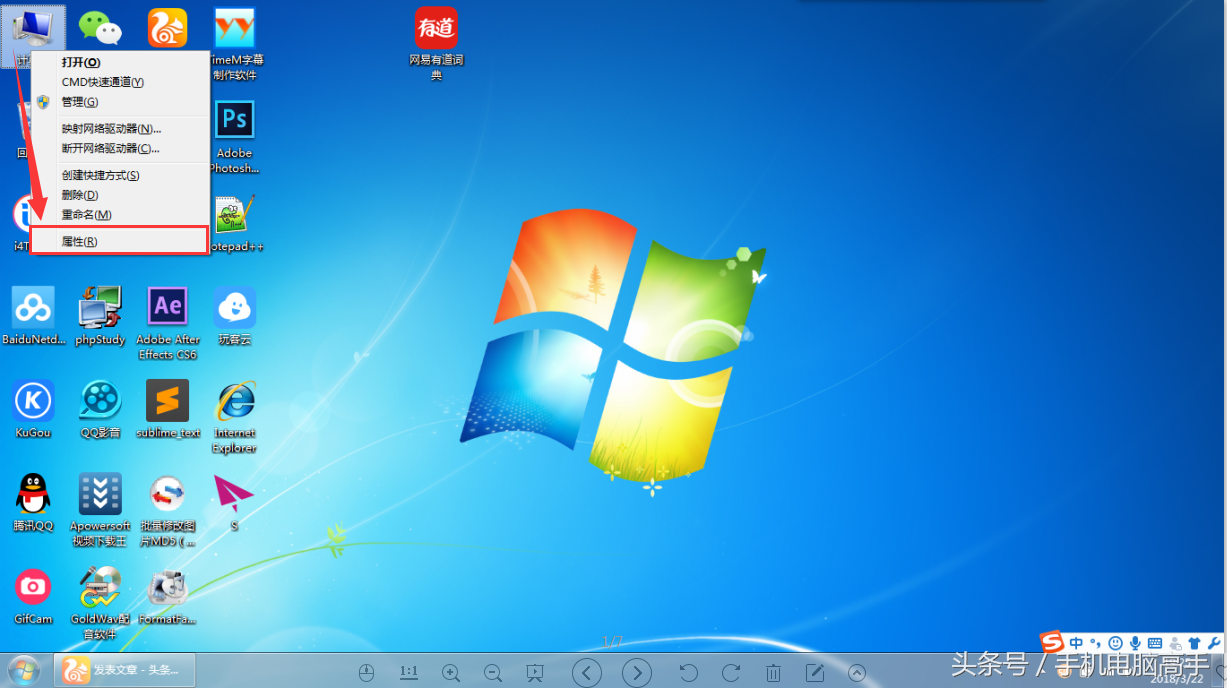Select 管理(G) from the context menu

click(x=80, y=102)
